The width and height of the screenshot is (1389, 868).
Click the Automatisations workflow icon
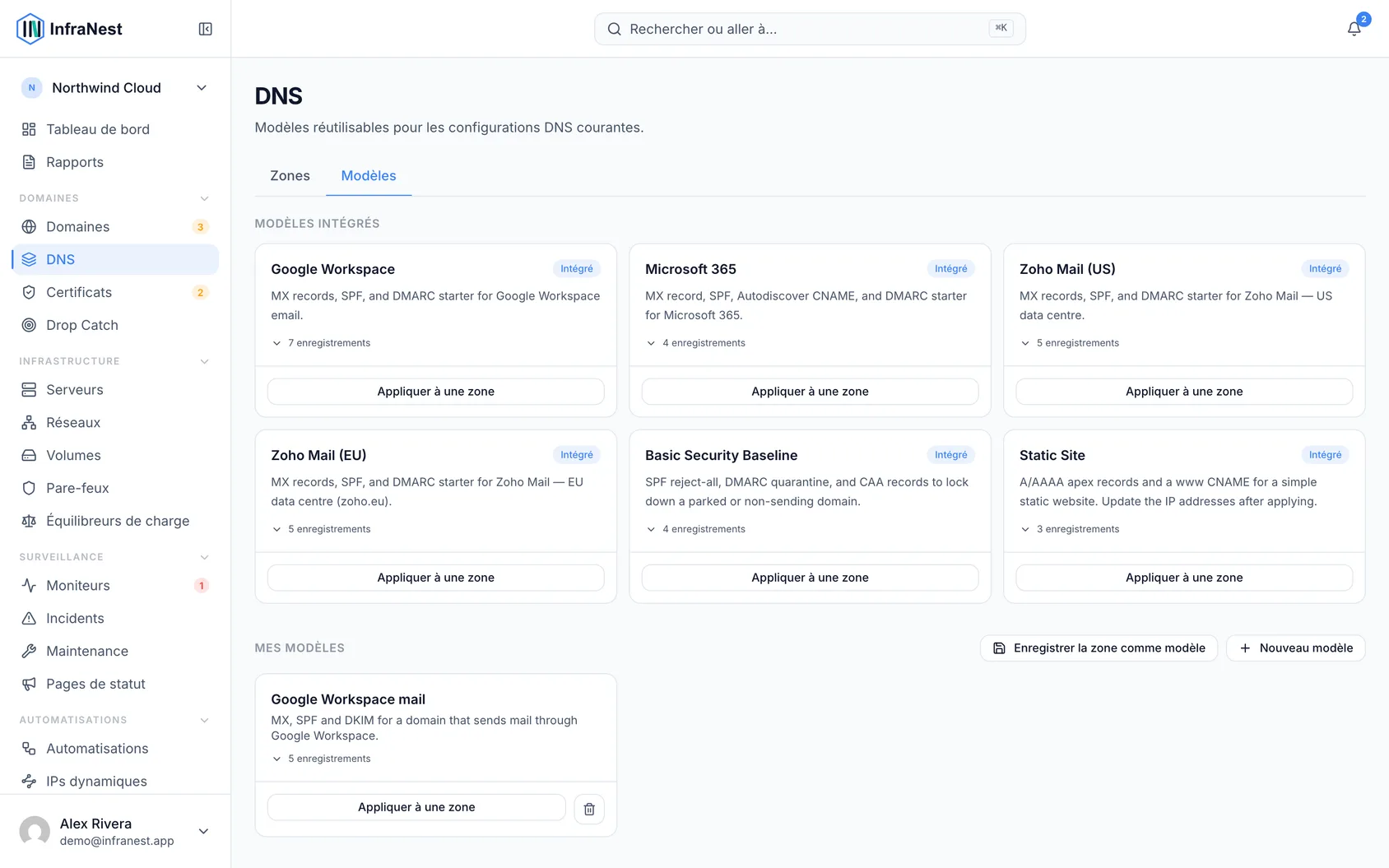tap(29, 748)
